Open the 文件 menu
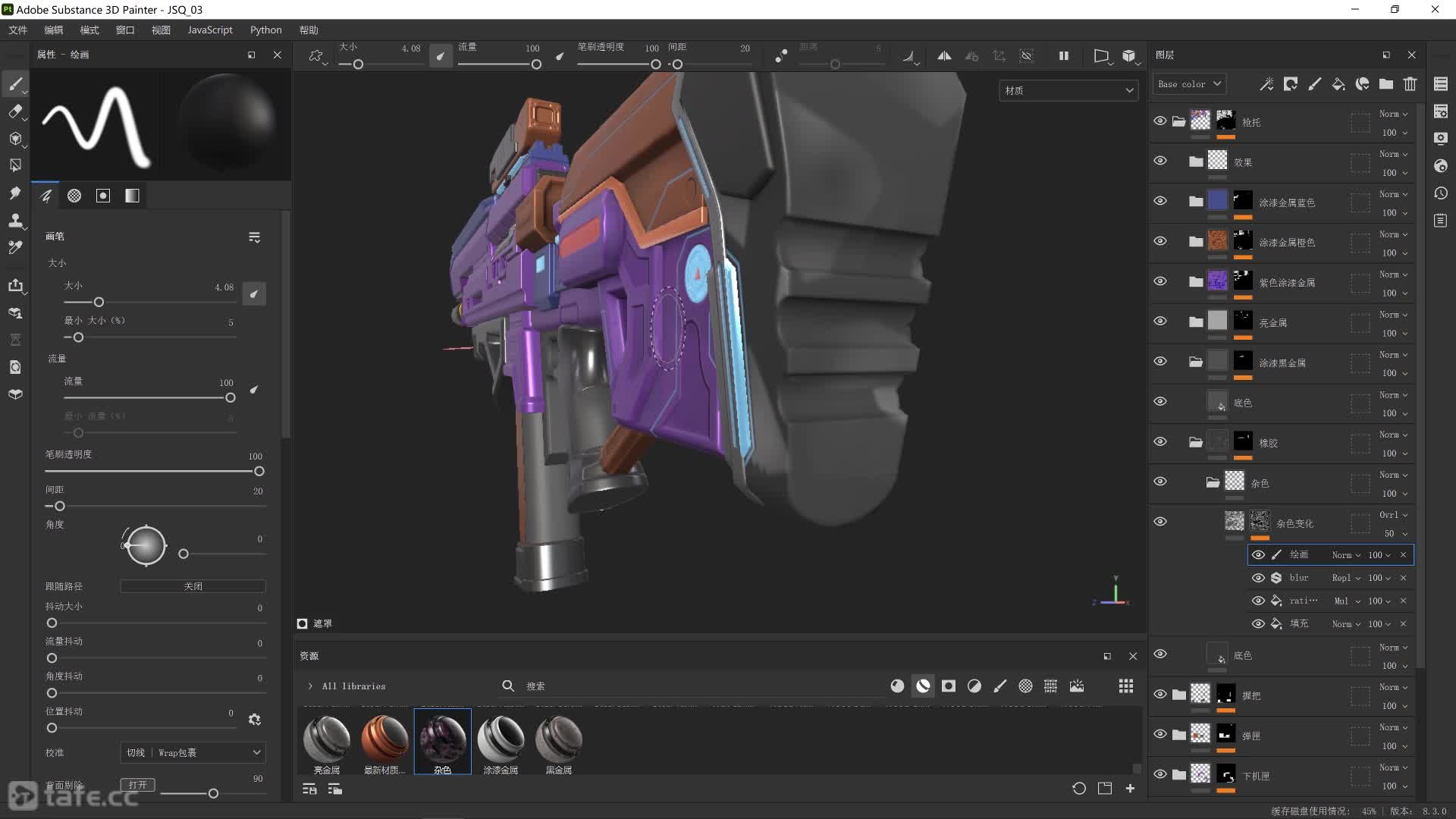The width and height of the screenshot is (1456, 819). (18, 30)
